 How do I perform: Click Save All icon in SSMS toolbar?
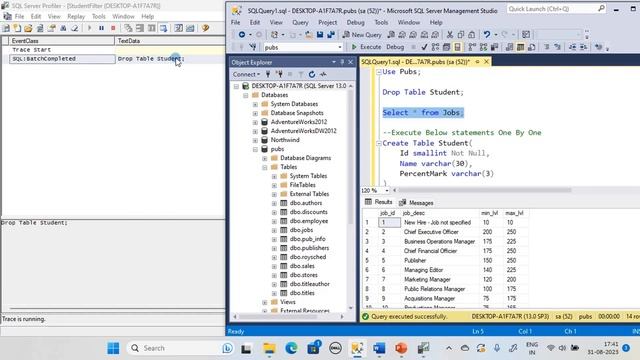tap(331, 35)
